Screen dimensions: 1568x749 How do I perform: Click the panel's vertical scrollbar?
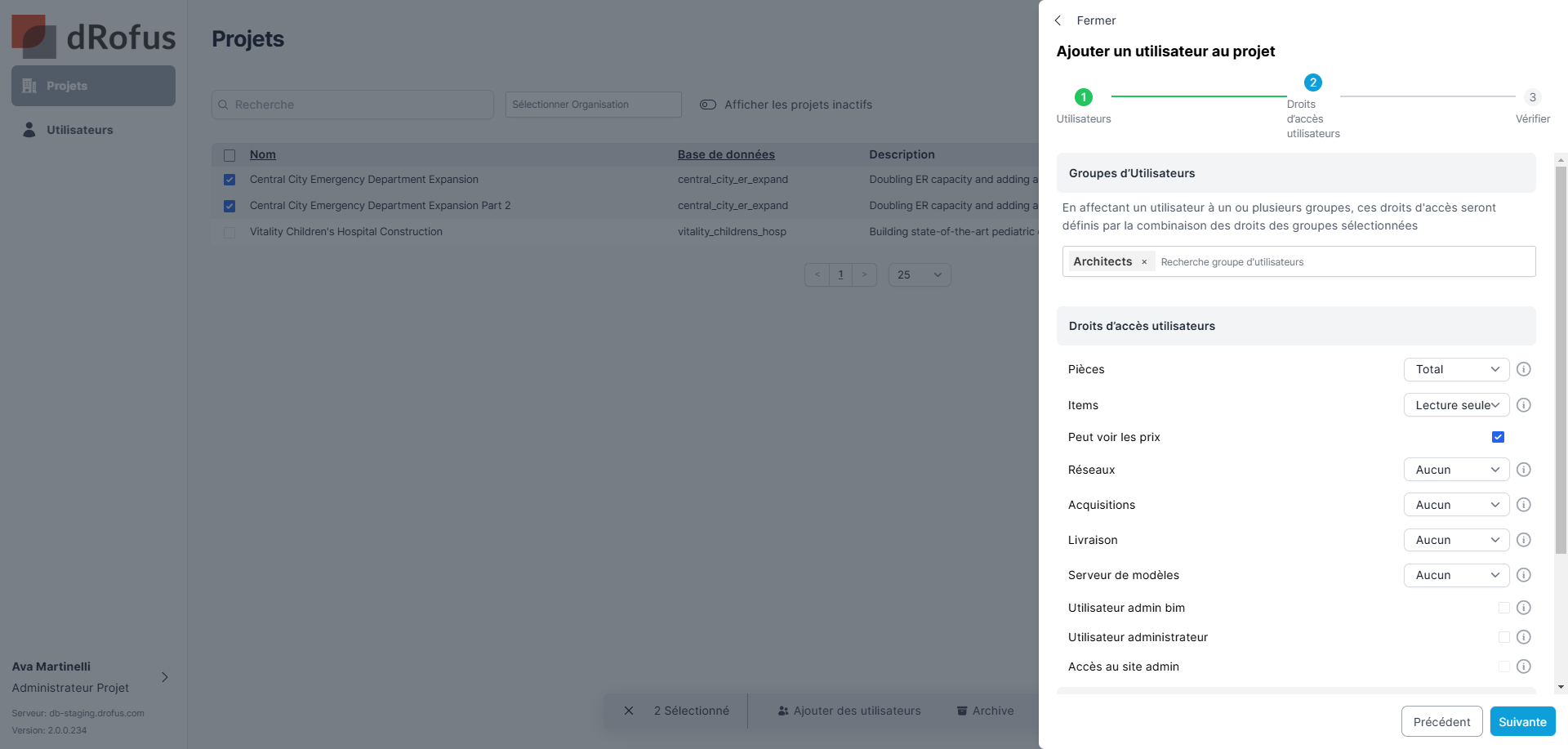(1561, 359)
